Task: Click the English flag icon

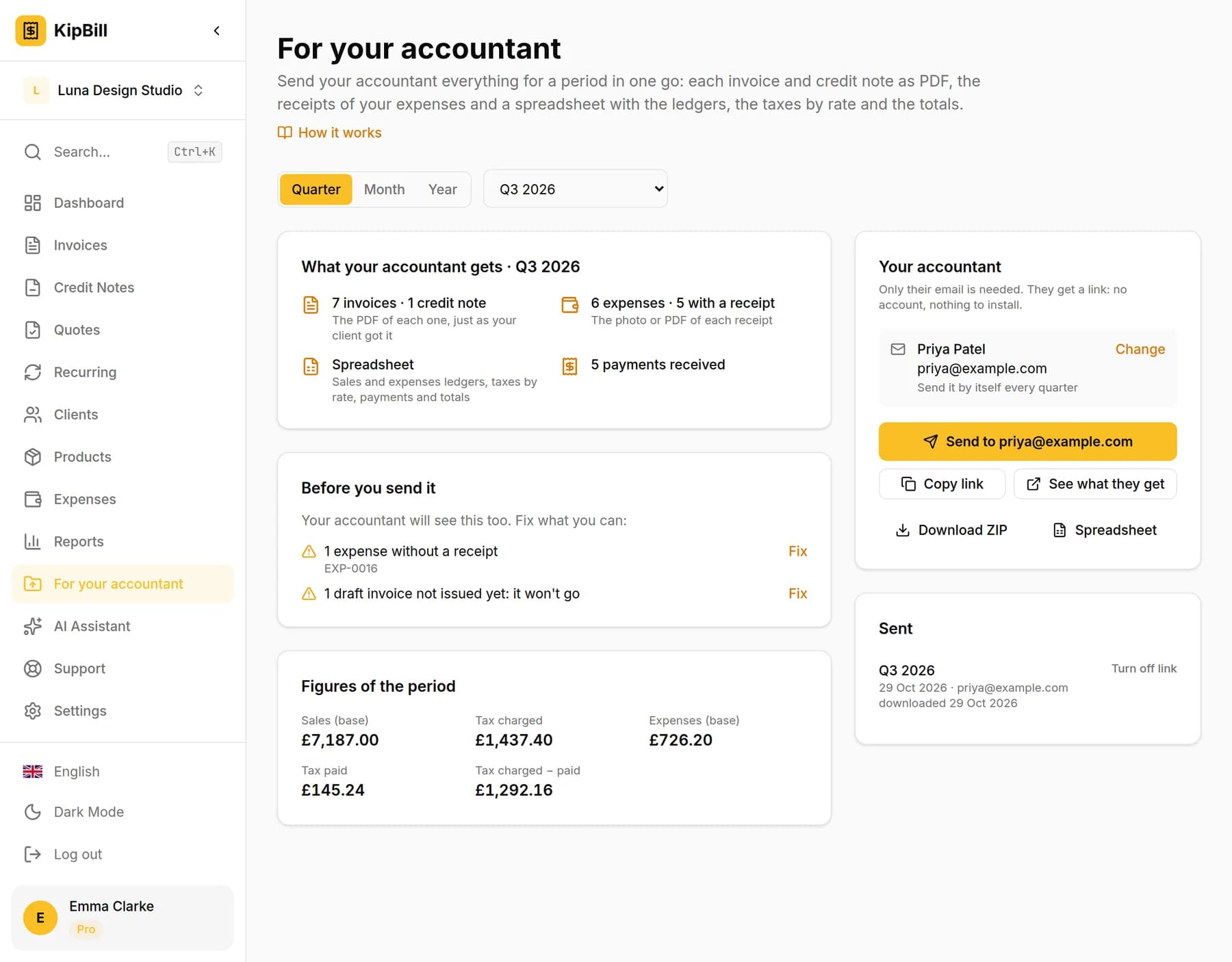Action: [x=33, y=772]
